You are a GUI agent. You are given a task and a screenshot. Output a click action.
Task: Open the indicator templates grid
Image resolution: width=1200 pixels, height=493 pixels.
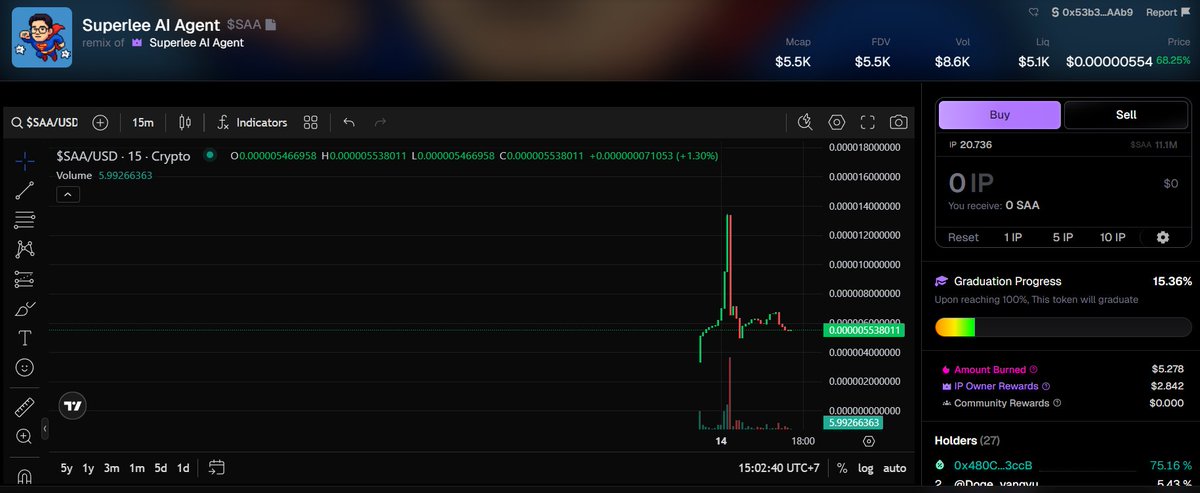[310, 122]
